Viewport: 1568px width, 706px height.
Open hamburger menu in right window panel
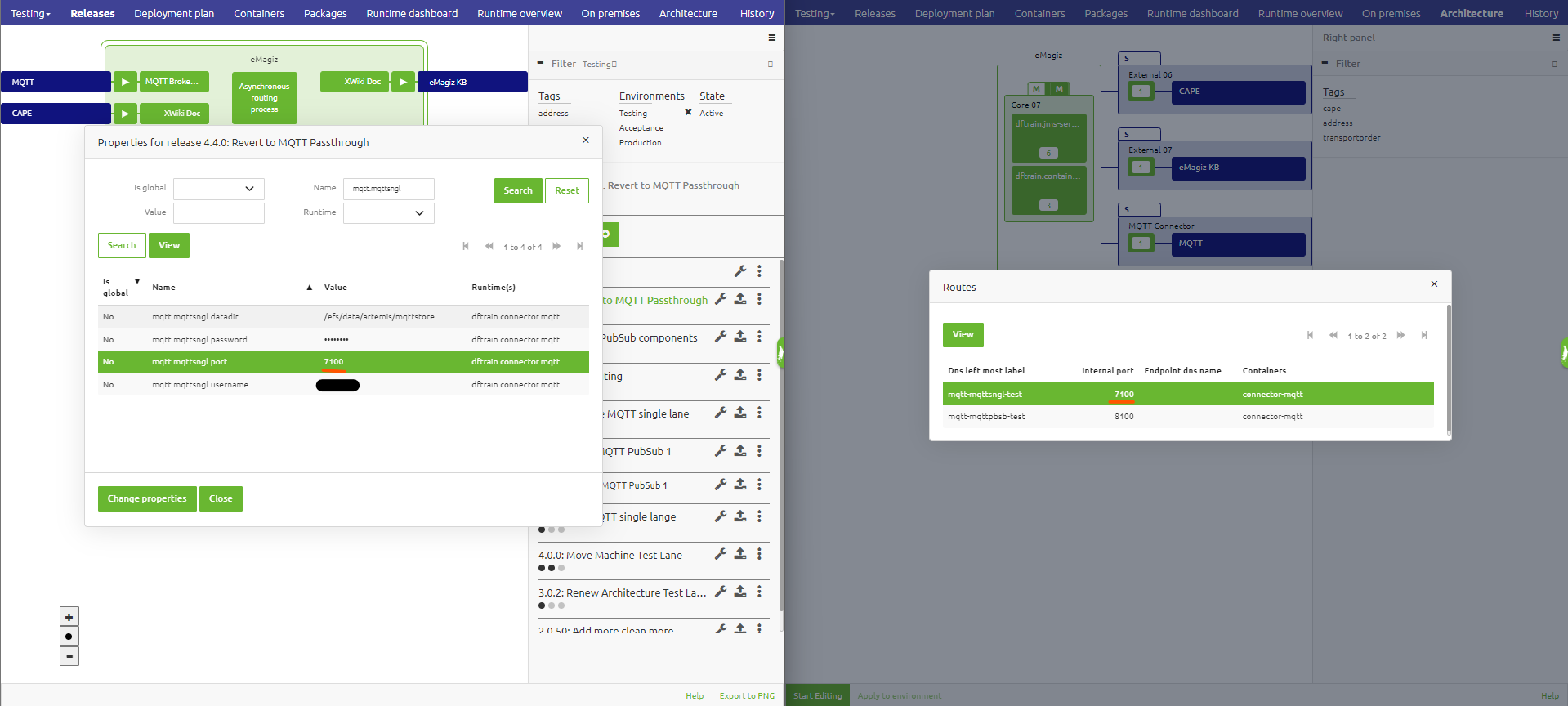(1557, 38)
